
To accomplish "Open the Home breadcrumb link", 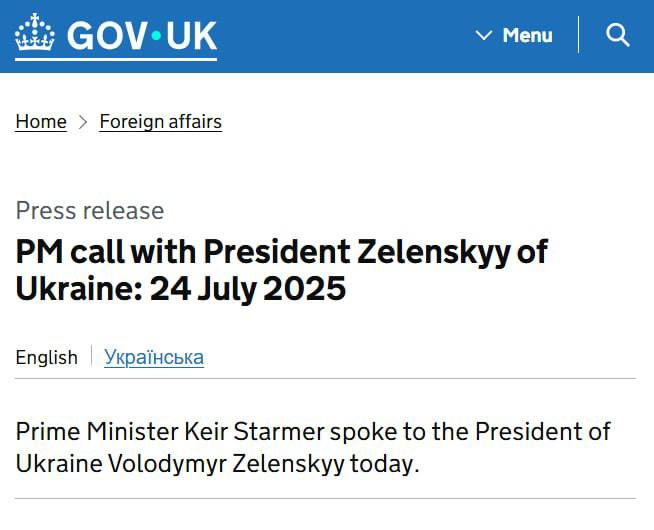I will click(41, 122).
